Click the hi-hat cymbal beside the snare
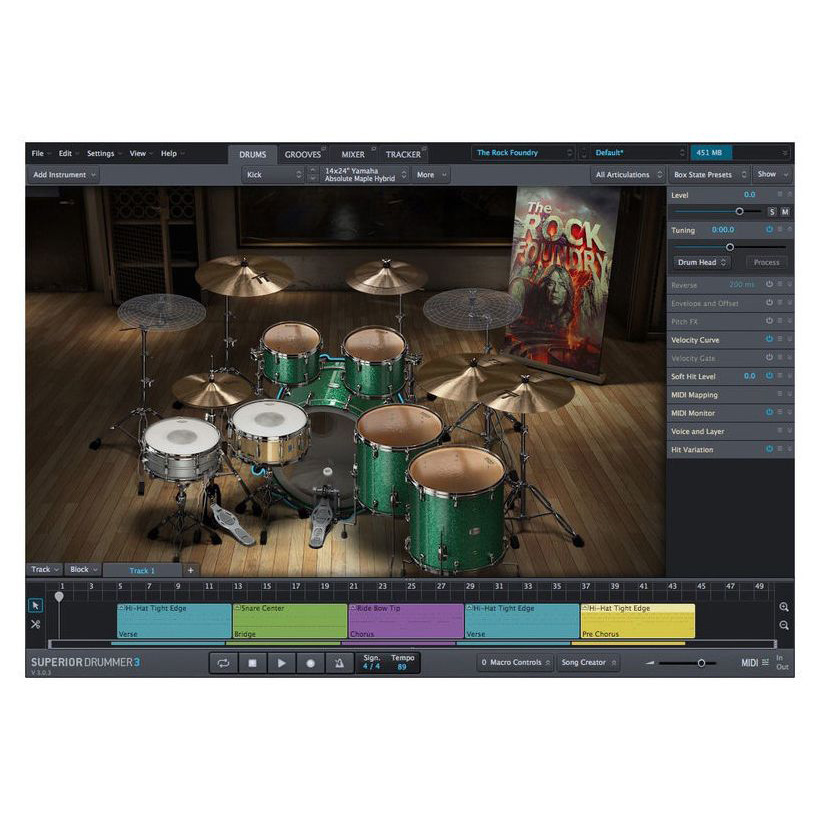The width and height of the screenshot is (820, 820). pos(212,390)
